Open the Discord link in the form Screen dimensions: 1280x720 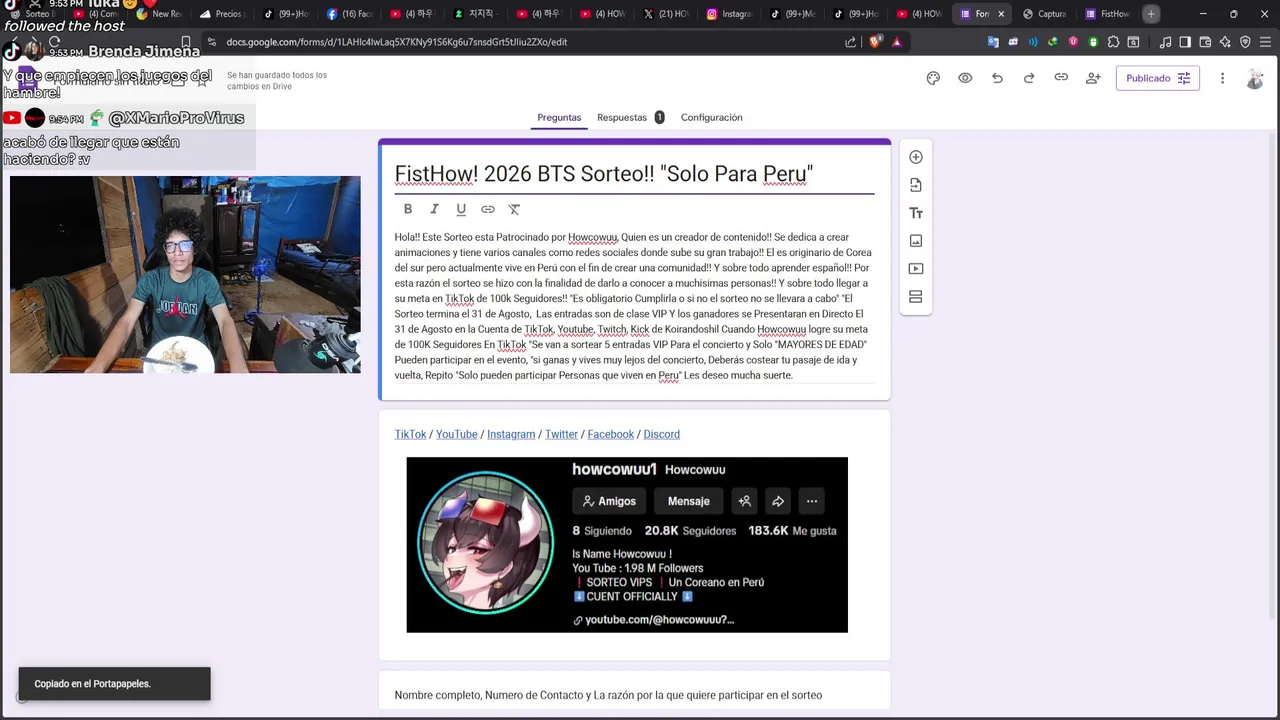[661, 434]
